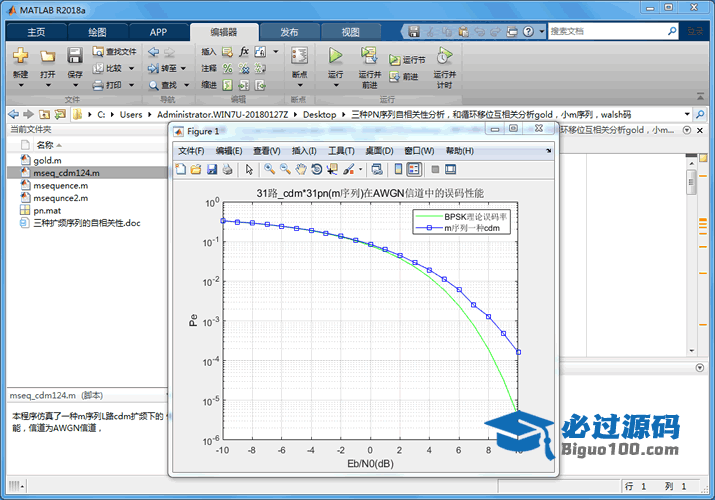
Task: Click the Data Cursor tool icon
Action: pos(333,169)
